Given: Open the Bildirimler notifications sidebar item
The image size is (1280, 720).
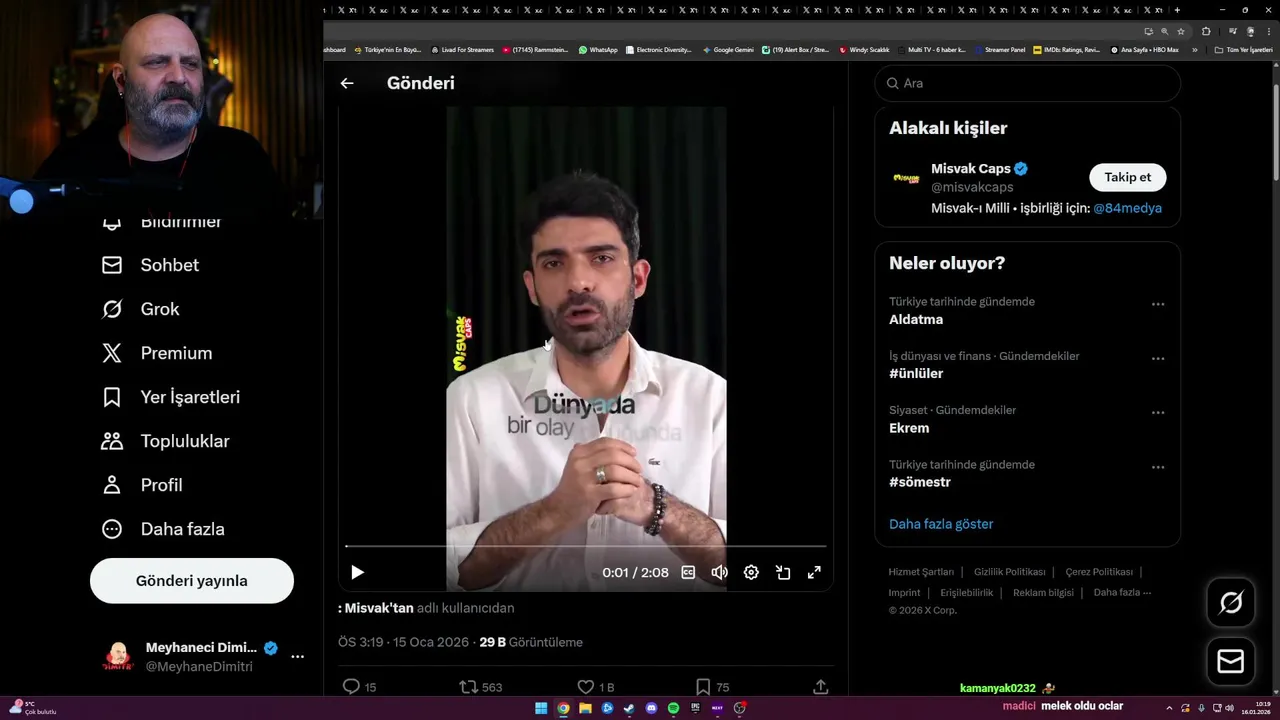Looking at the screenshot, I should coord(161,221).
